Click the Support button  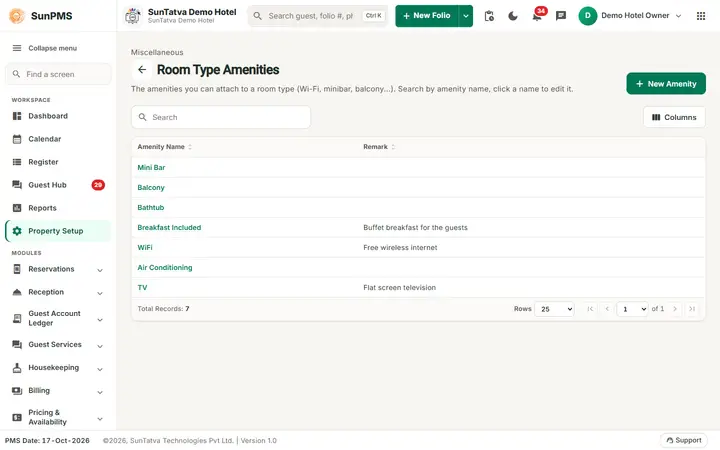684,440
